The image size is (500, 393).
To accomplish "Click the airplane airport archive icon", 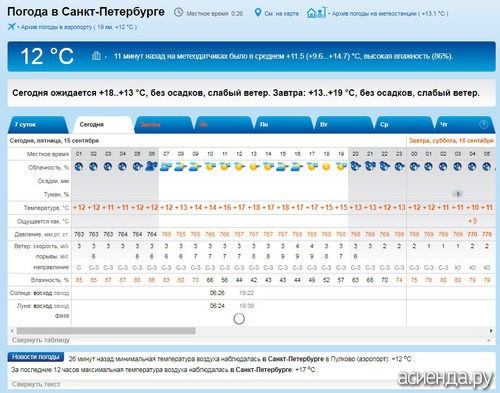I will coord(12,27).
